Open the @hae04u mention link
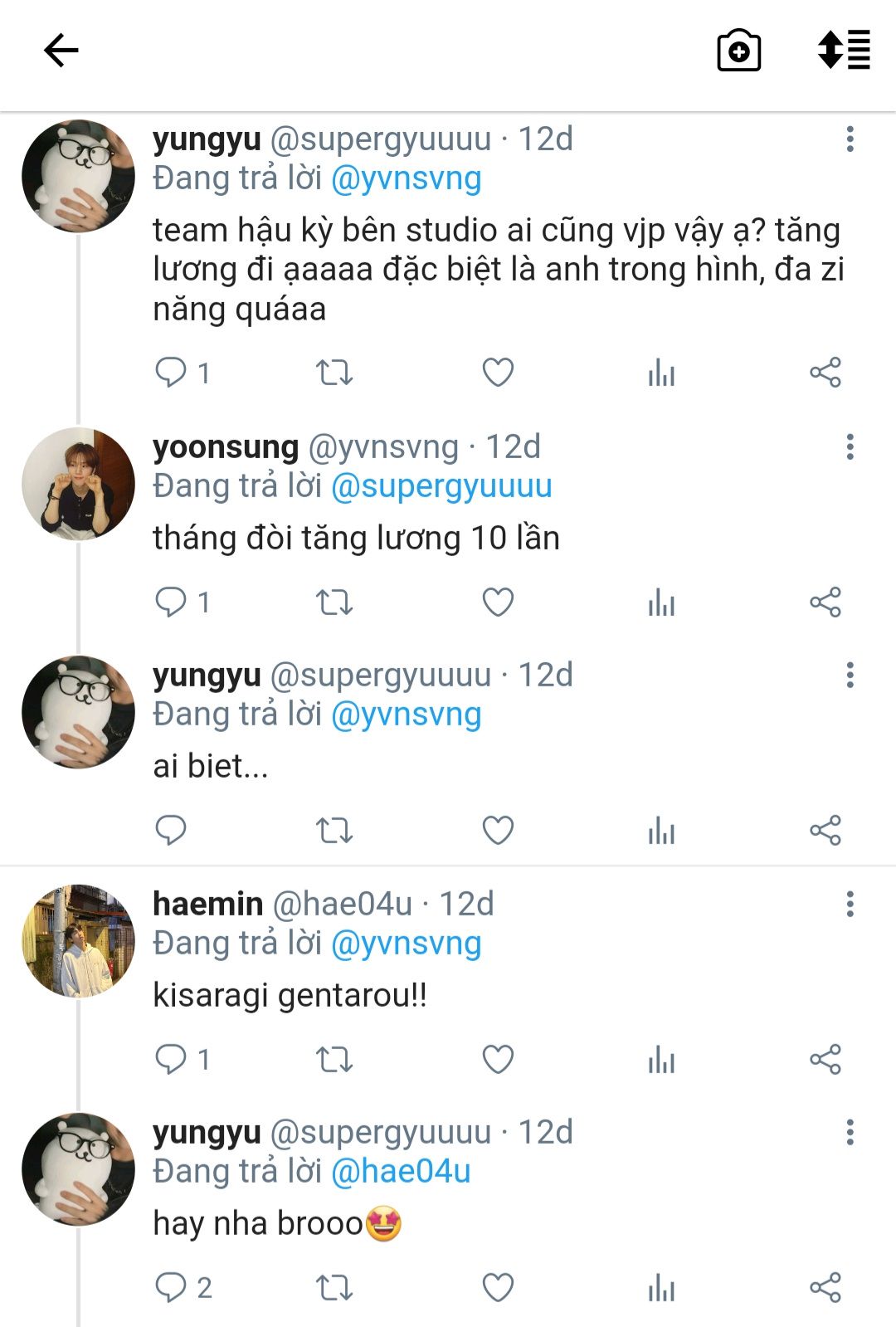The image size is (896, 1327). pyautogui.click(x=401, y=1172)
